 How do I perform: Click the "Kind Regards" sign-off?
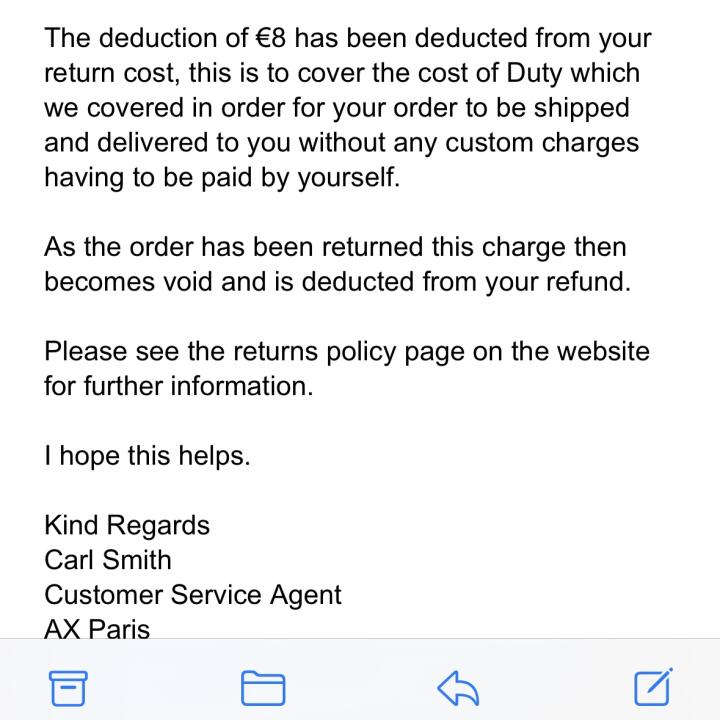coord(127,525)
